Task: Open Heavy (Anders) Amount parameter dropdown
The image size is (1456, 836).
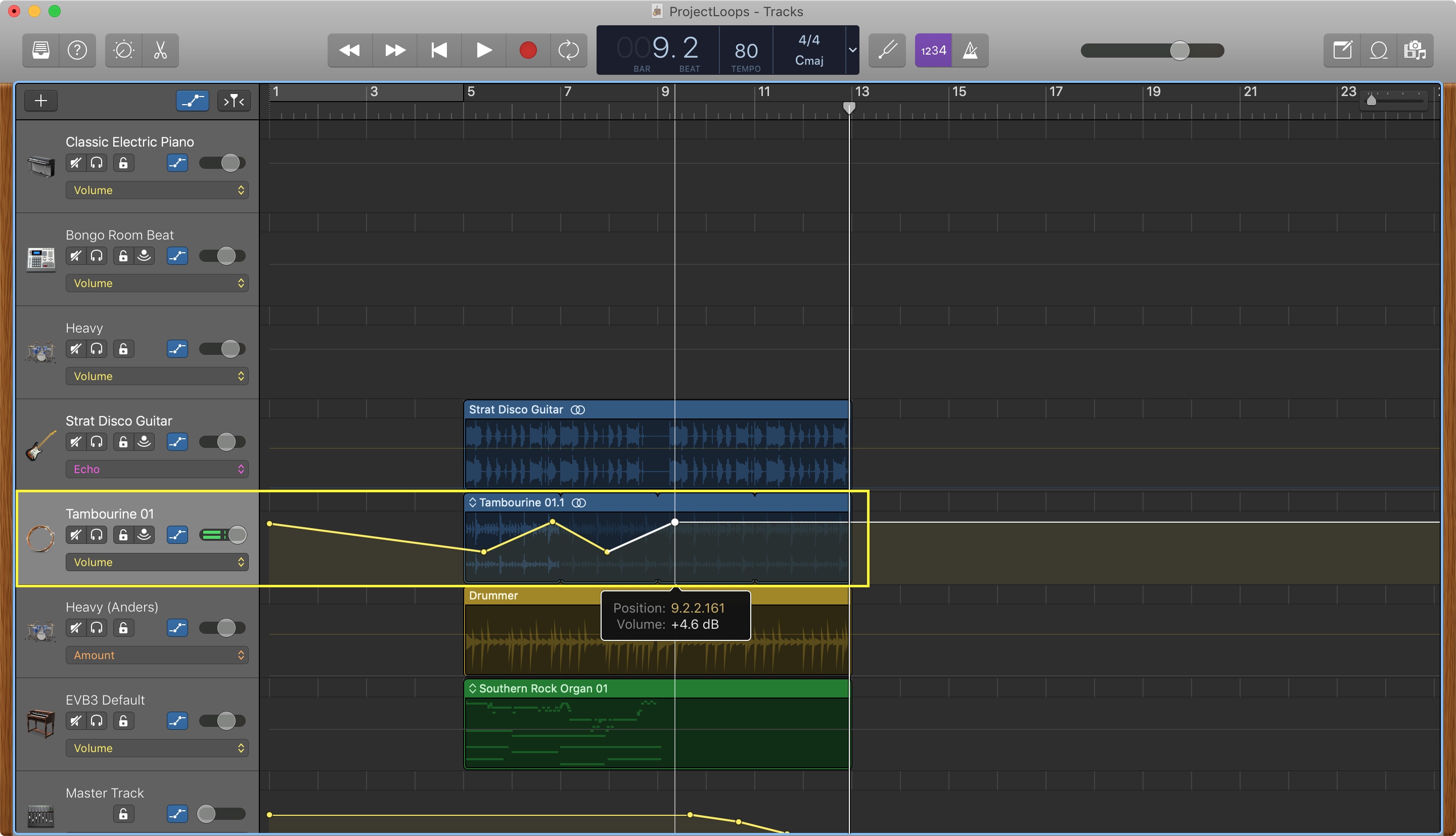Action: (x=157, y=655)
